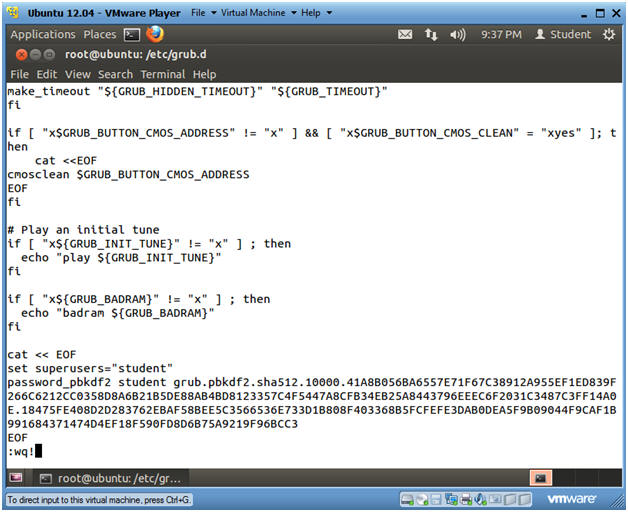Click the Show Desktop icon in bottom panel

16,477
